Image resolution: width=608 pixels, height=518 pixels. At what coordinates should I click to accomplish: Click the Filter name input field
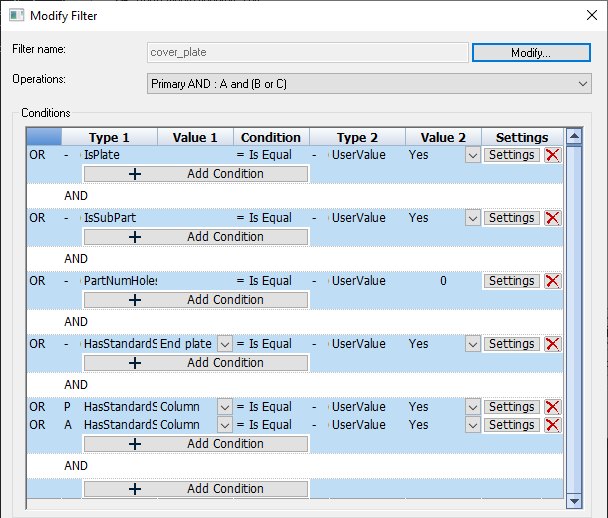307,52
